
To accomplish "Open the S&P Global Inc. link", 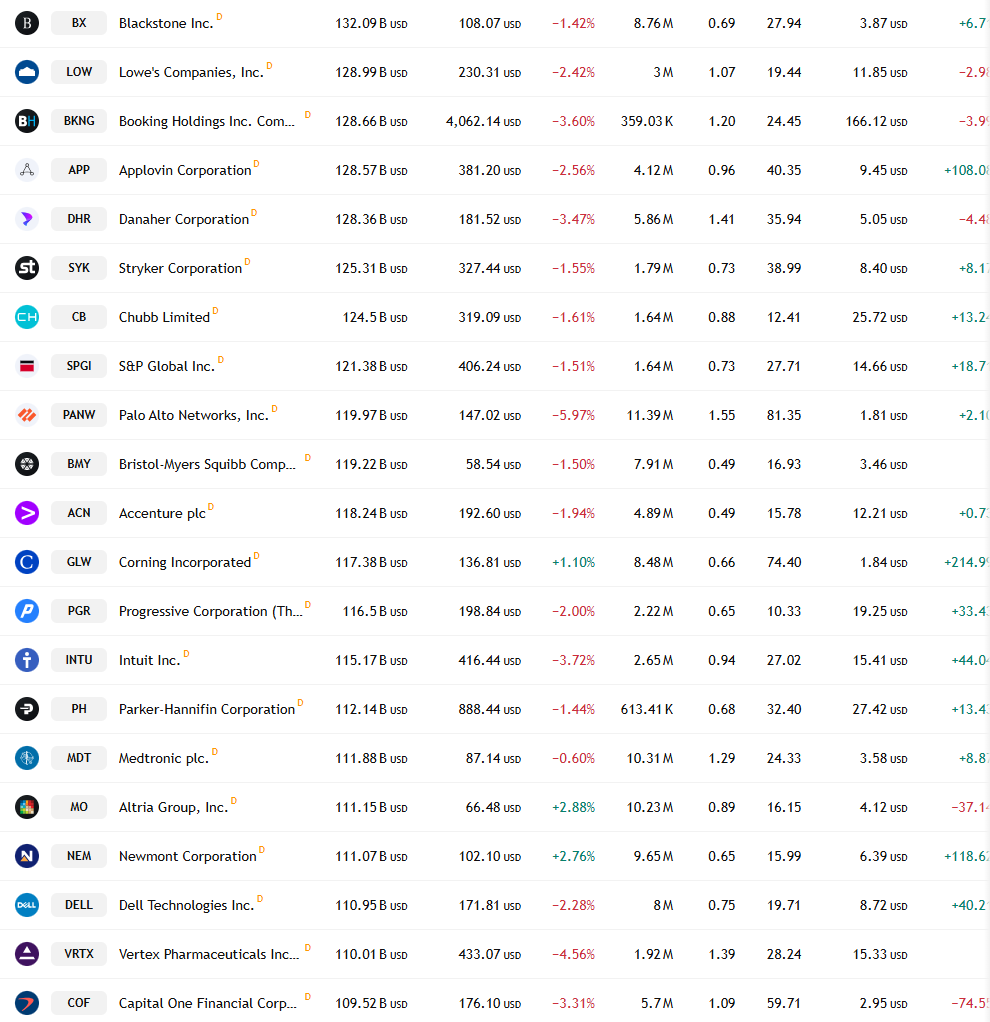I will pyautogui.click(x=167, y=366).
